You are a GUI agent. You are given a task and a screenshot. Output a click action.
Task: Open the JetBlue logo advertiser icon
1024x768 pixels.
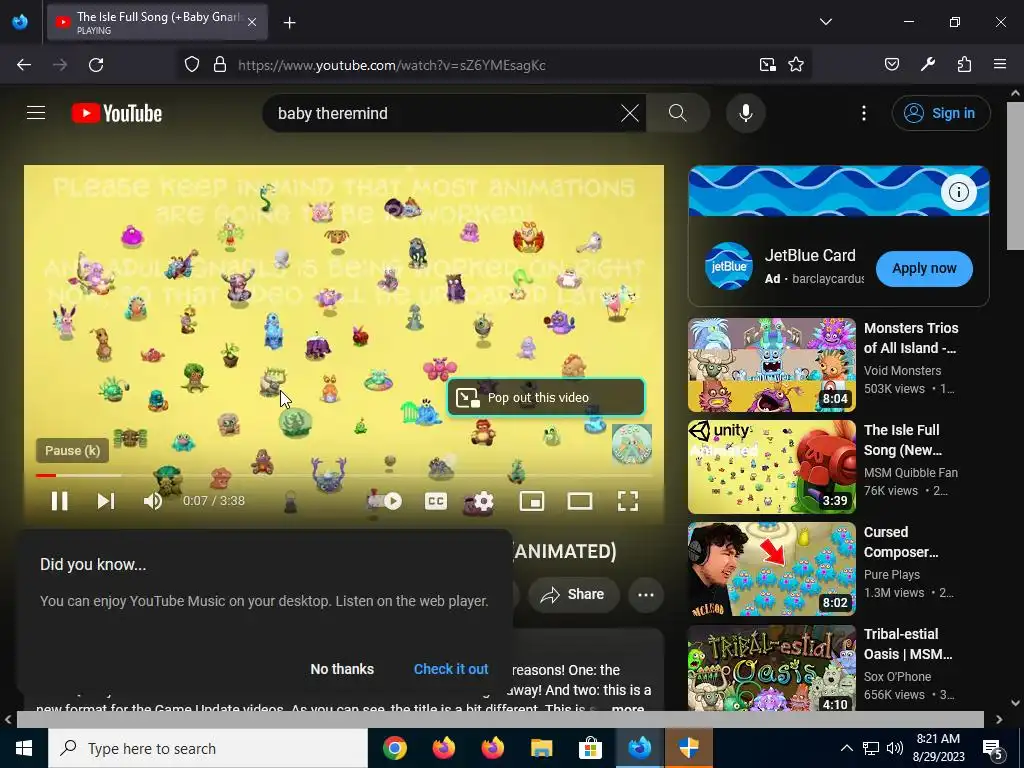[728, 266]
